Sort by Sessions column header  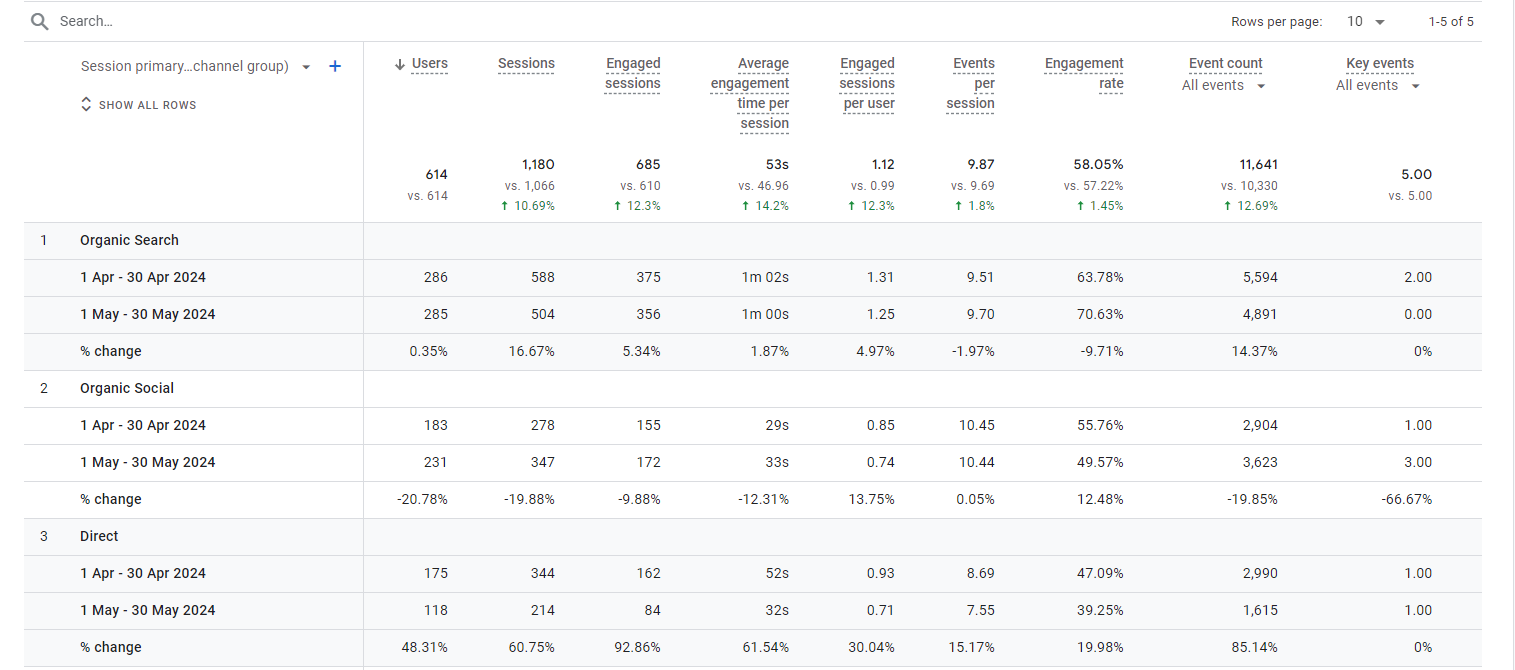tap(526, 64)
